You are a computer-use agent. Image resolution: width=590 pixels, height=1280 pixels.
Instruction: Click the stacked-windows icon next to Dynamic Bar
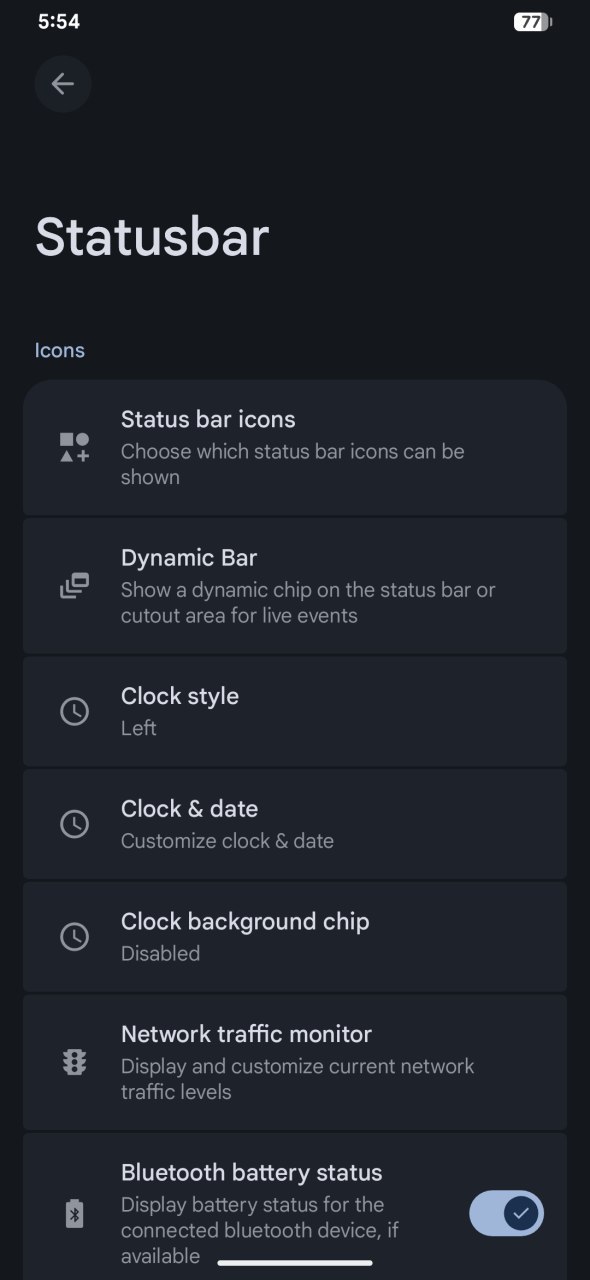pos(74,586)
